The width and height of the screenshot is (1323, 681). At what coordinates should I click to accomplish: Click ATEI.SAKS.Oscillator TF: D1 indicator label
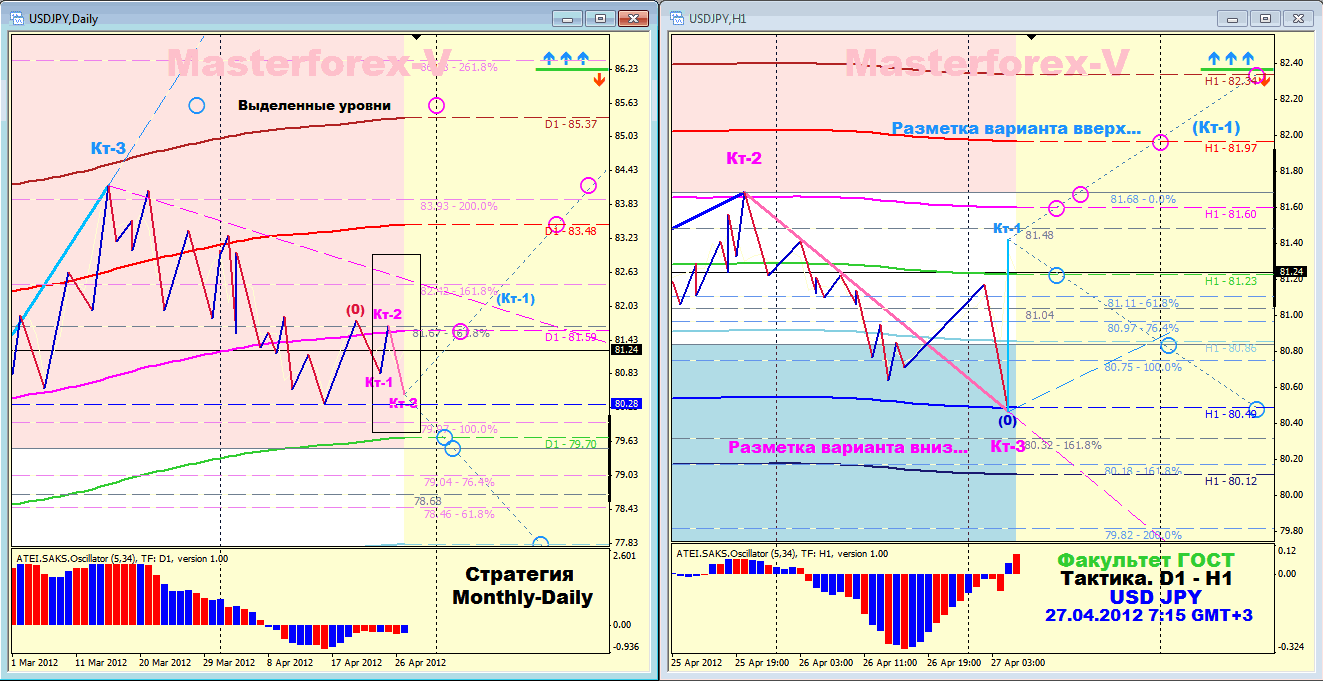point(122,558)
